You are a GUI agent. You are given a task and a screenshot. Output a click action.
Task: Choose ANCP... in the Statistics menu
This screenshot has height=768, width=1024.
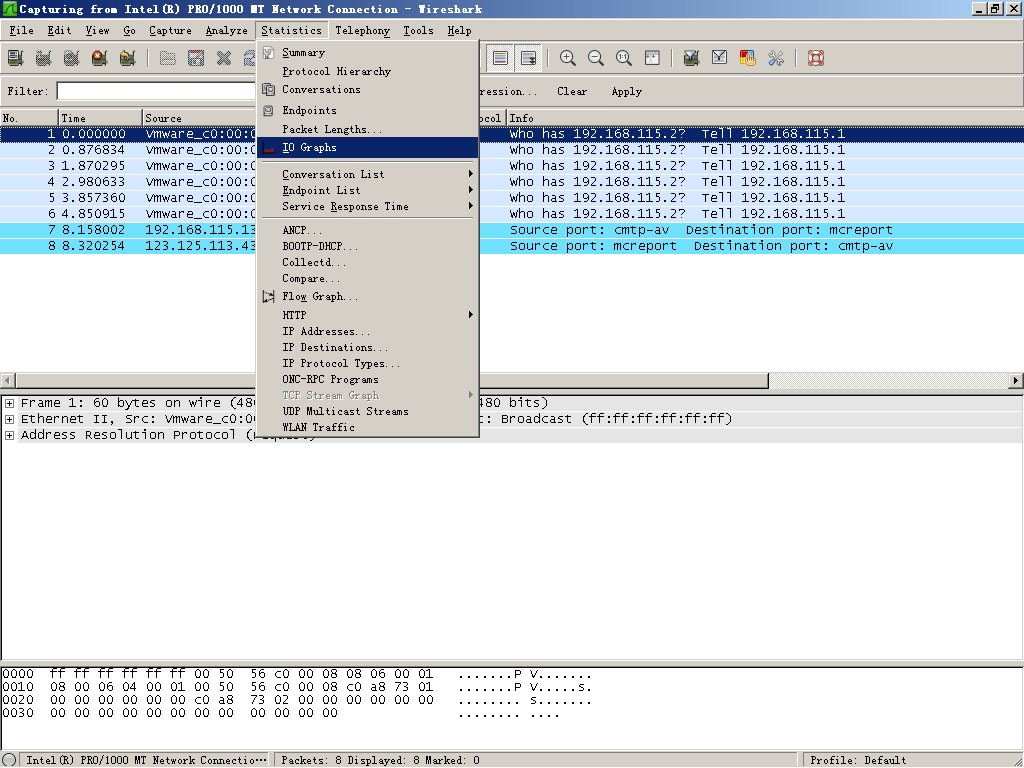pyautogui.click(x=368, y=231)
